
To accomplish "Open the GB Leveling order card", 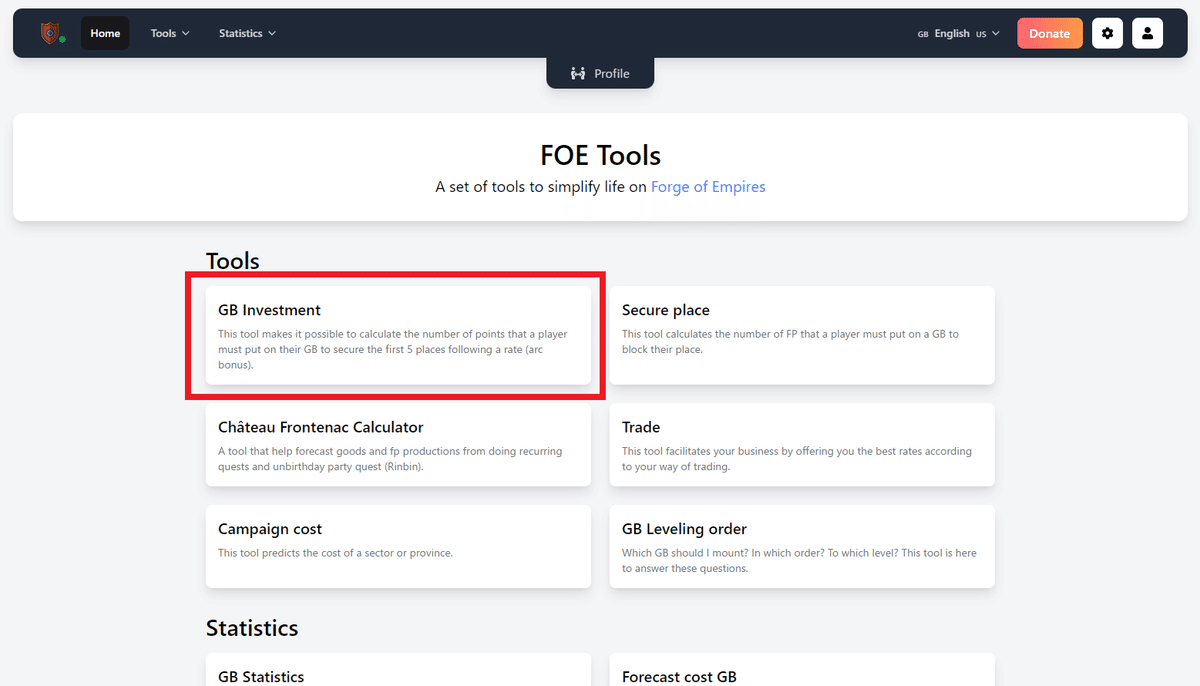I will point(801,546).
